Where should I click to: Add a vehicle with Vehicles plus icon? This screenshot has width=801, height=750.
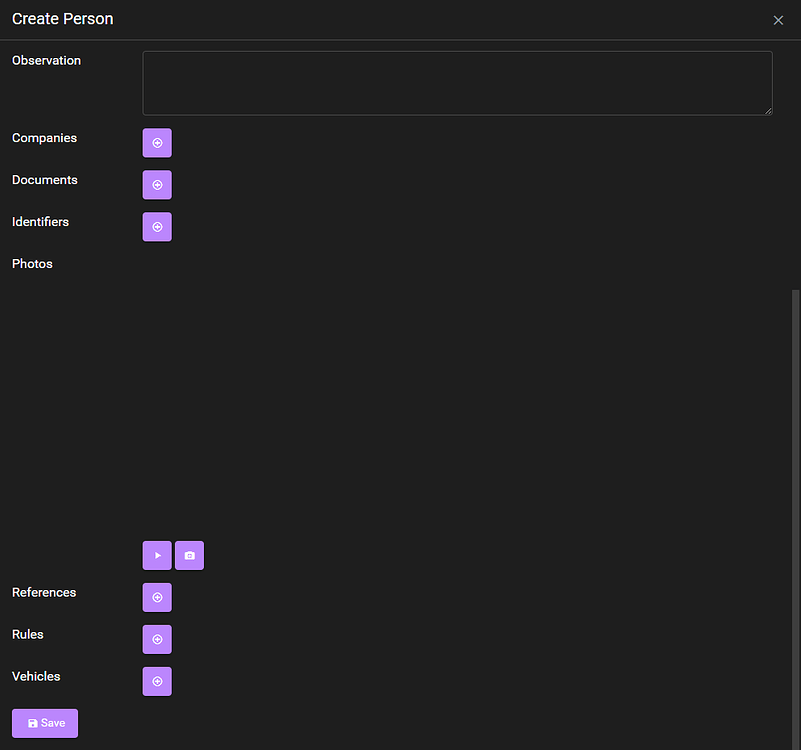point(157,681)
